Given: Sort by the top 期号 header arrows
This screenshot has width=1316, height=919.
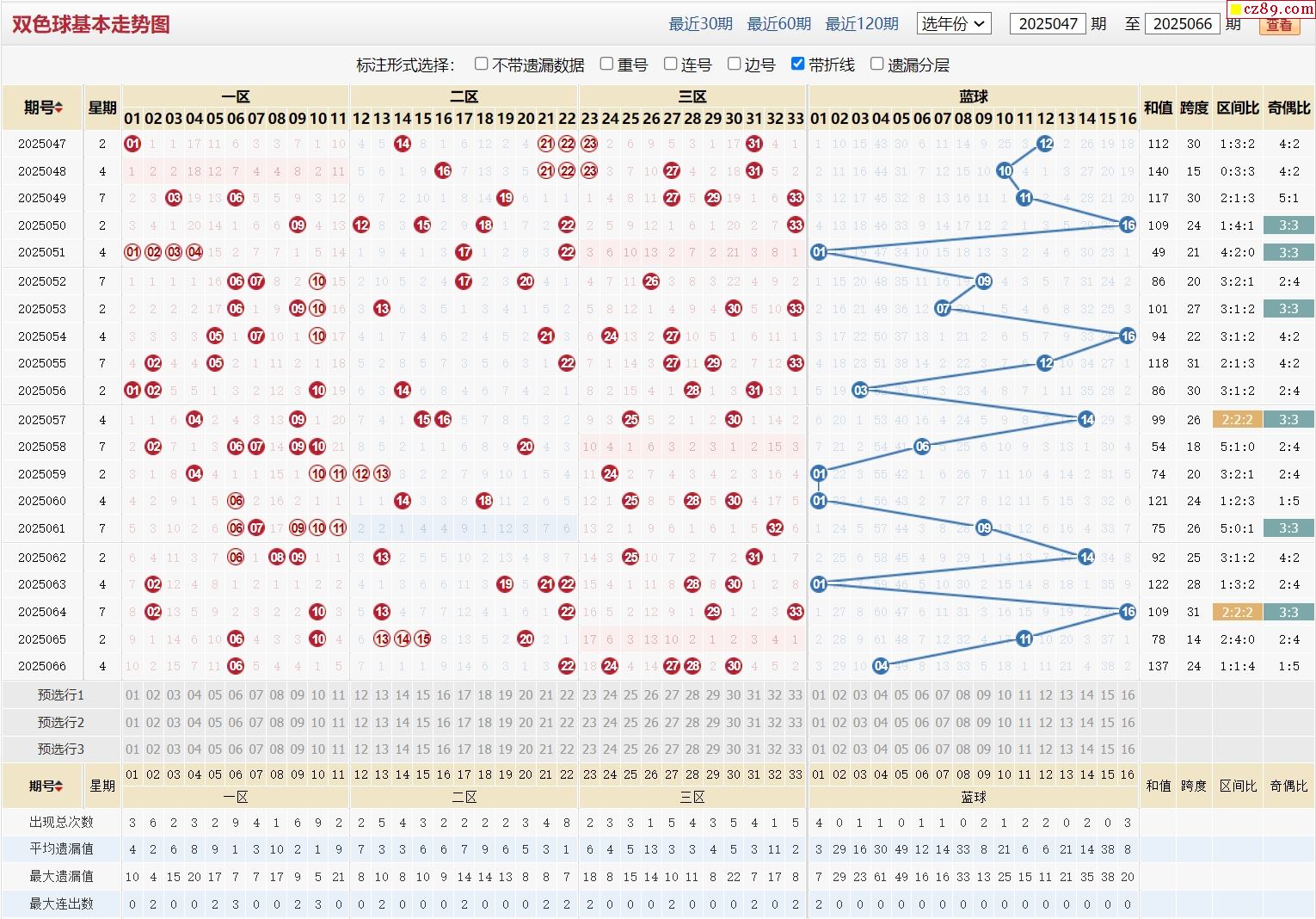Looking at the screenshot, I should 58,108.
